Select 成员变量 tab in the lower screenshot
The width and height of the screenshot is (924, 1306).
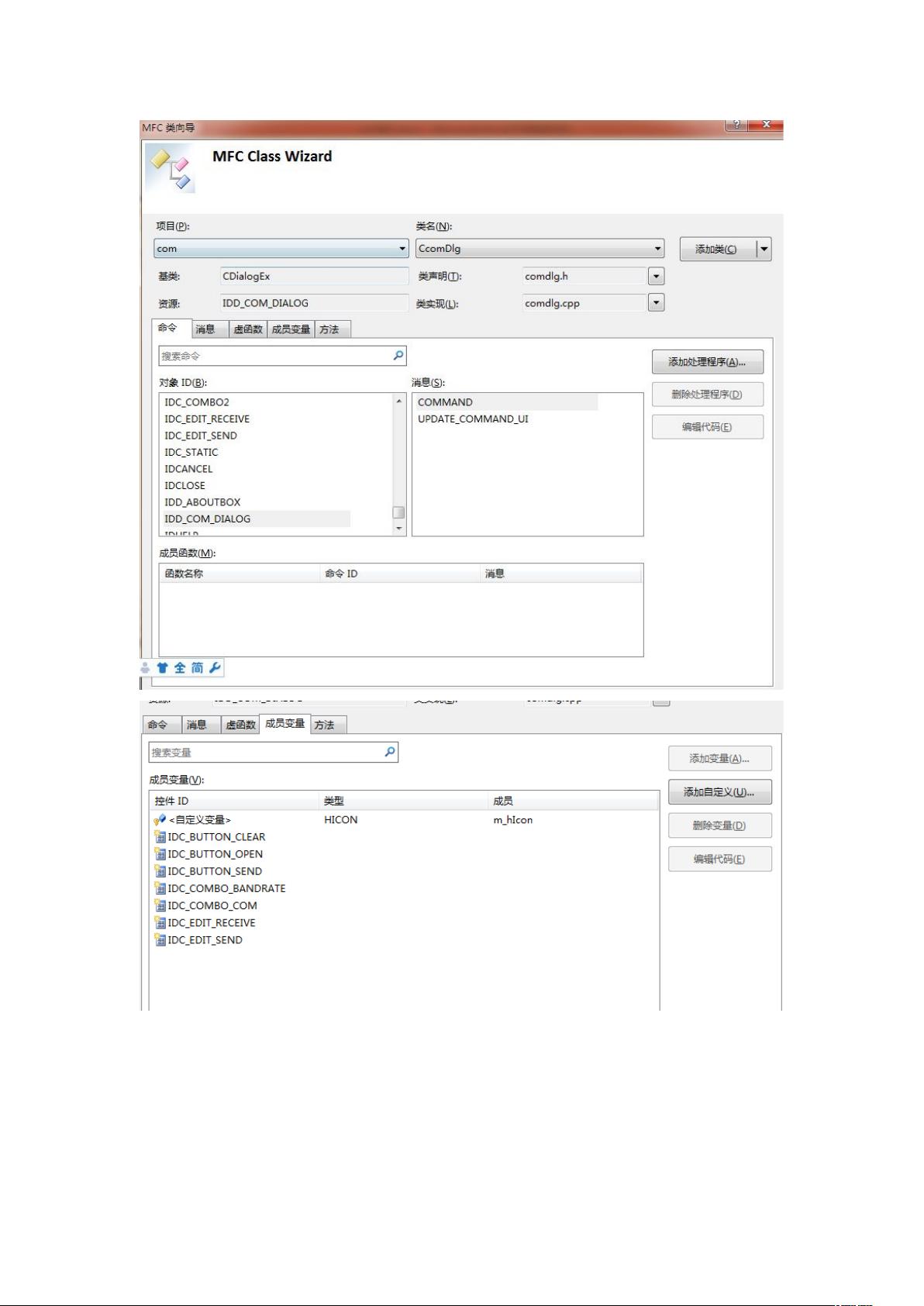(285, 723)
